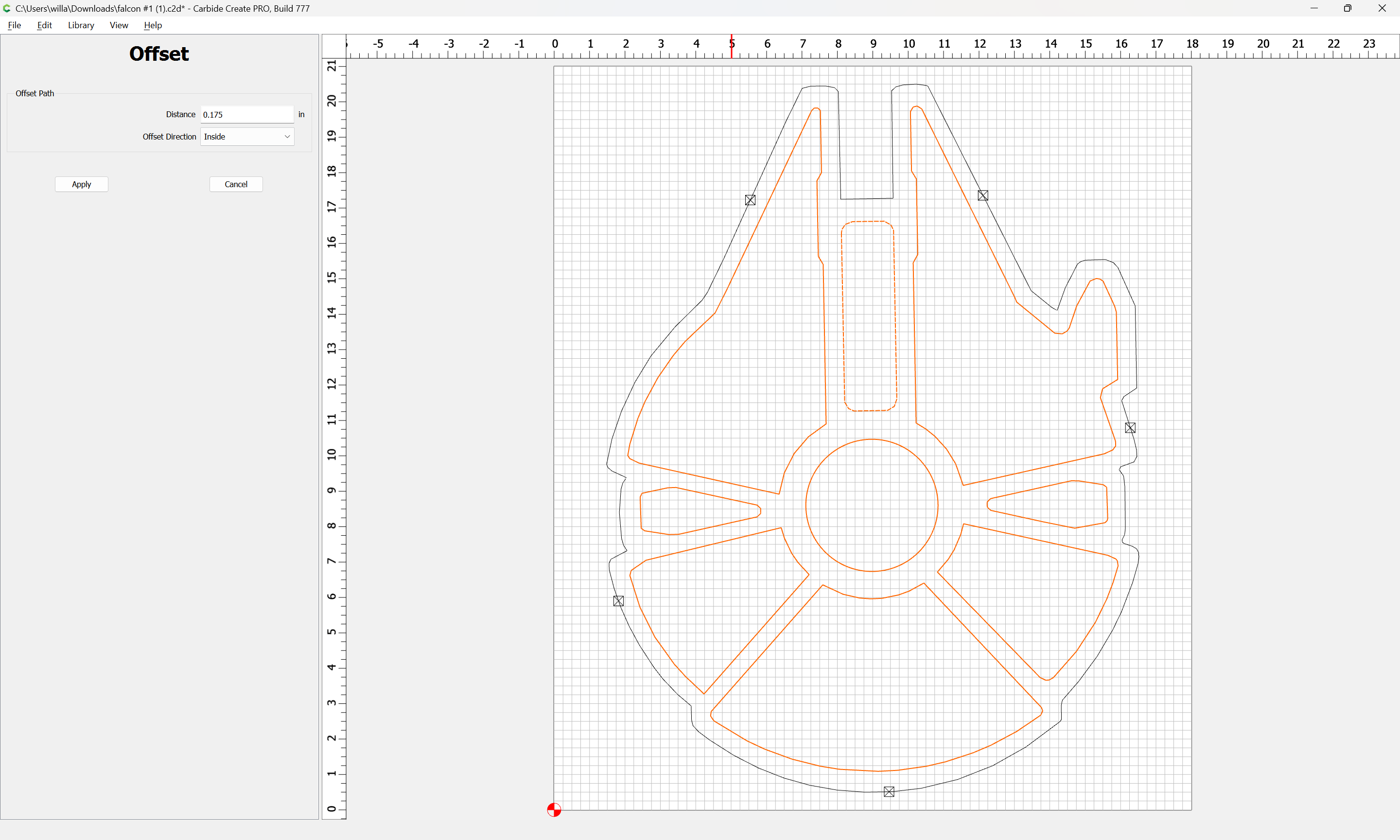Open the Library menu
The width and height of the screenshot is (1400, 840).
pos(81,25)
